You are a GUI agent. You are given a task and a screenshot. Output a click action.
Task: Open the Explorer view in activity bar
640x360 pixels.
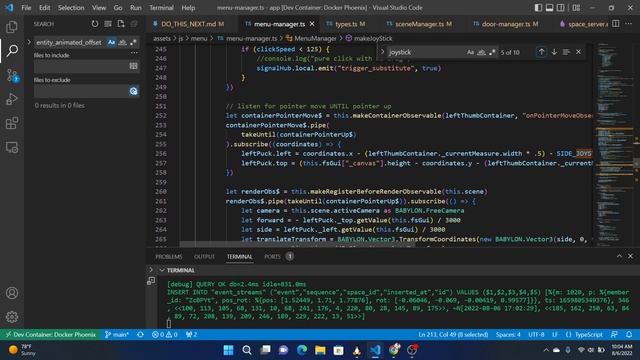tap(12, 27)
